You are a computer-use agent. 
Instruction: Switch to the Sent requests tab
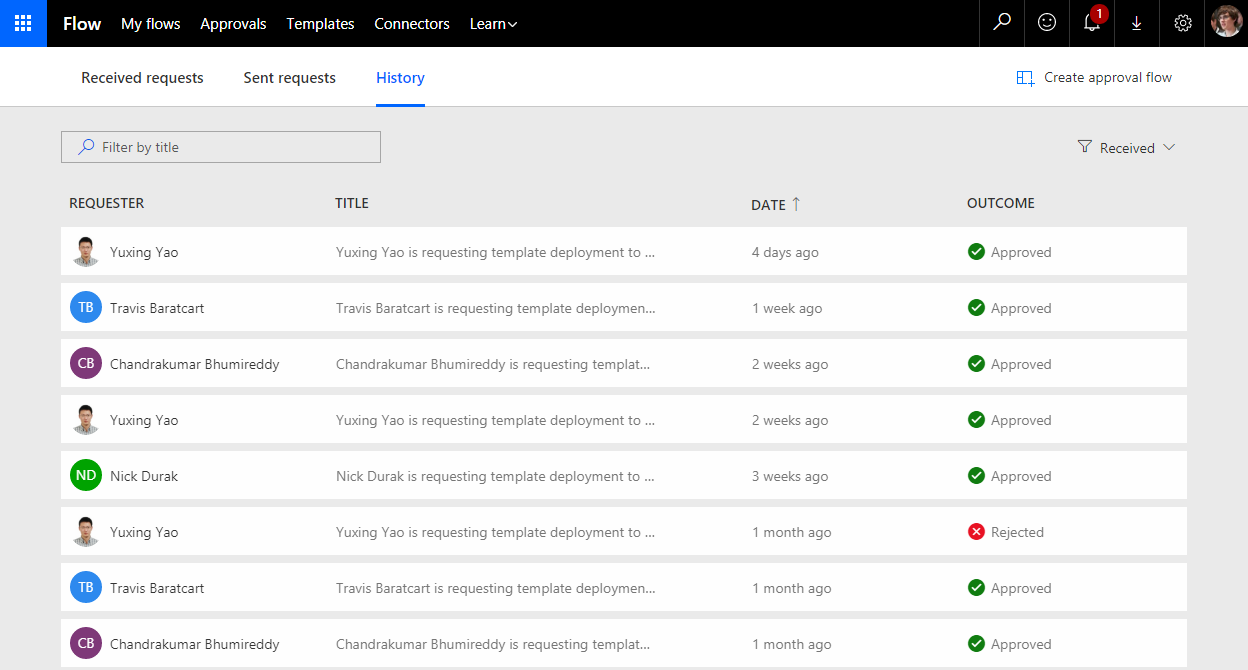coord(289,78)
